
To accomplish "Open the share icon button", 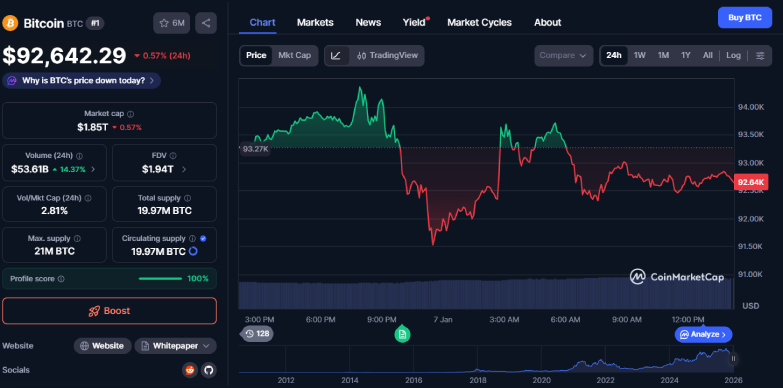I will point(206,23).
